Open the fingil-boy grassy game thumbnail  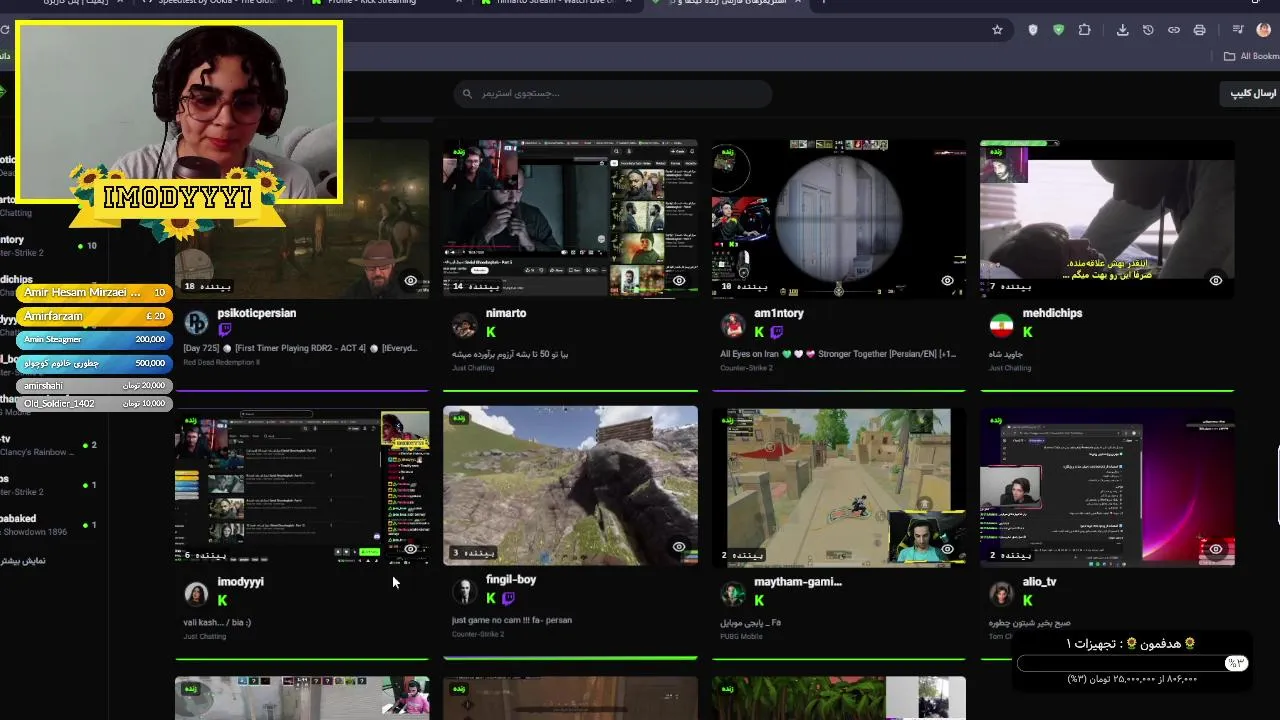click(x=570, y=485)
